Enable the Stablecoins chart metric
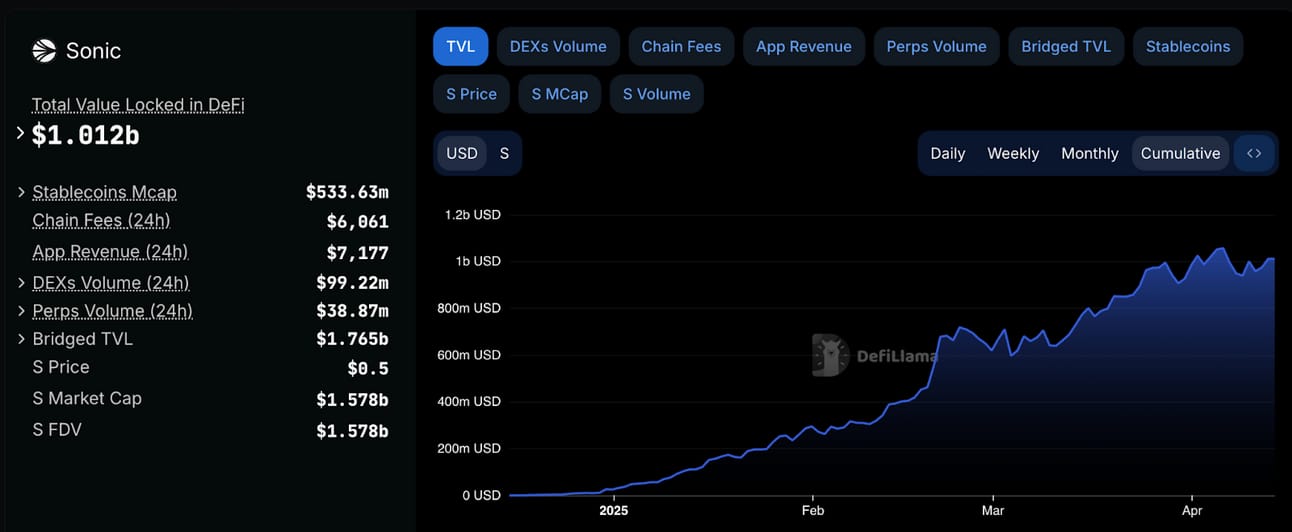The height and width of the screenshot is (532, 1292). pyautogui.click(x=1188, y=46)
